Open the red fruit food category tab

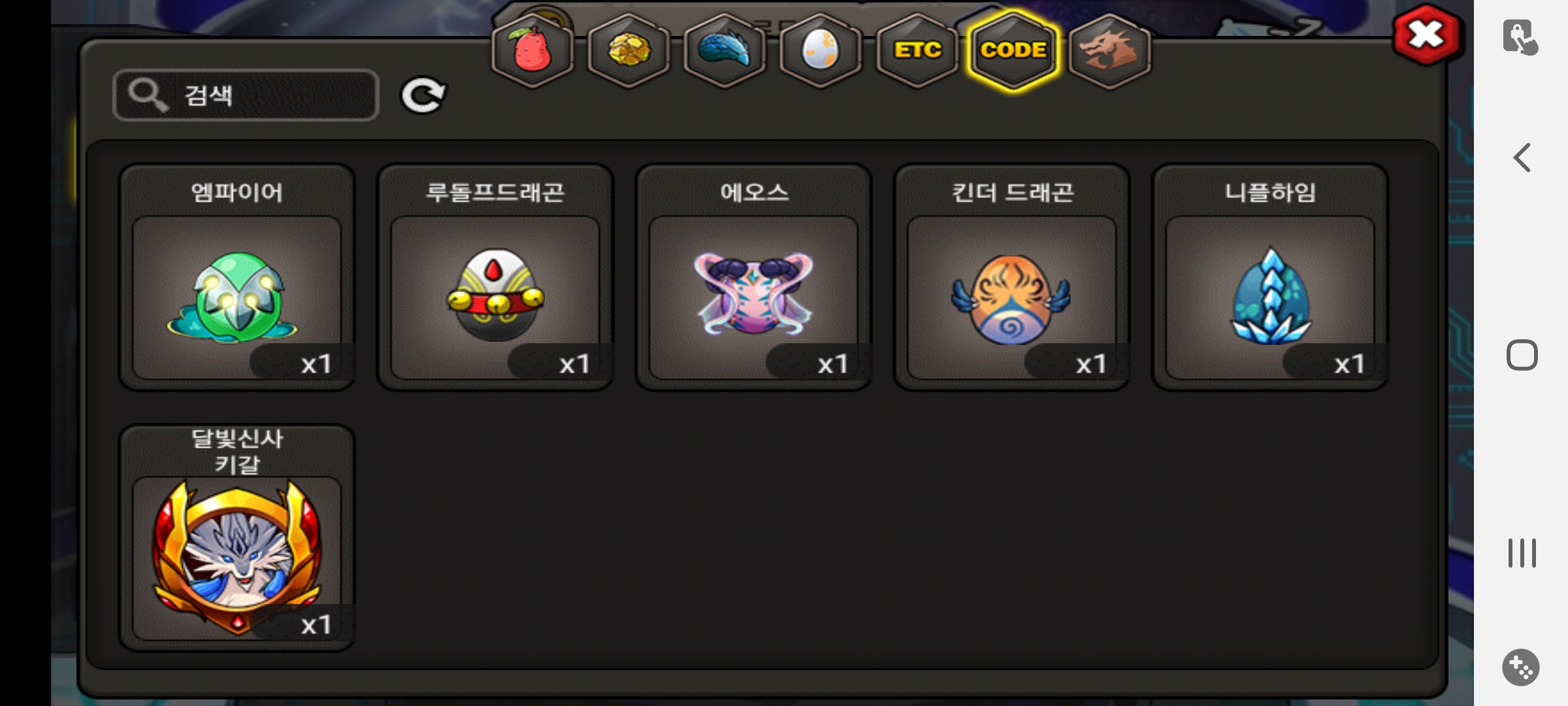coord(532,50)
